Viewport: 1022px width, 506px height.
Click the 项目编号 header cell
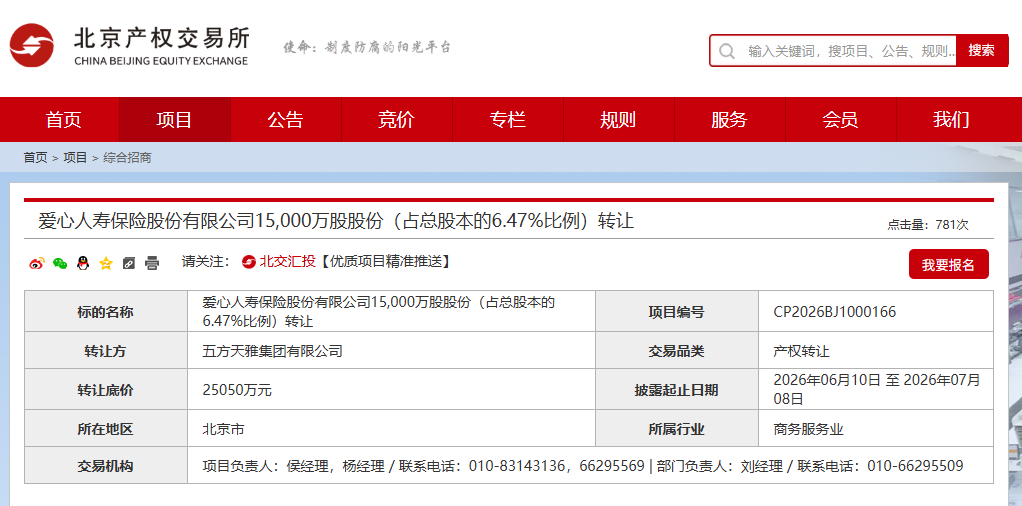[x=677, y=312]
